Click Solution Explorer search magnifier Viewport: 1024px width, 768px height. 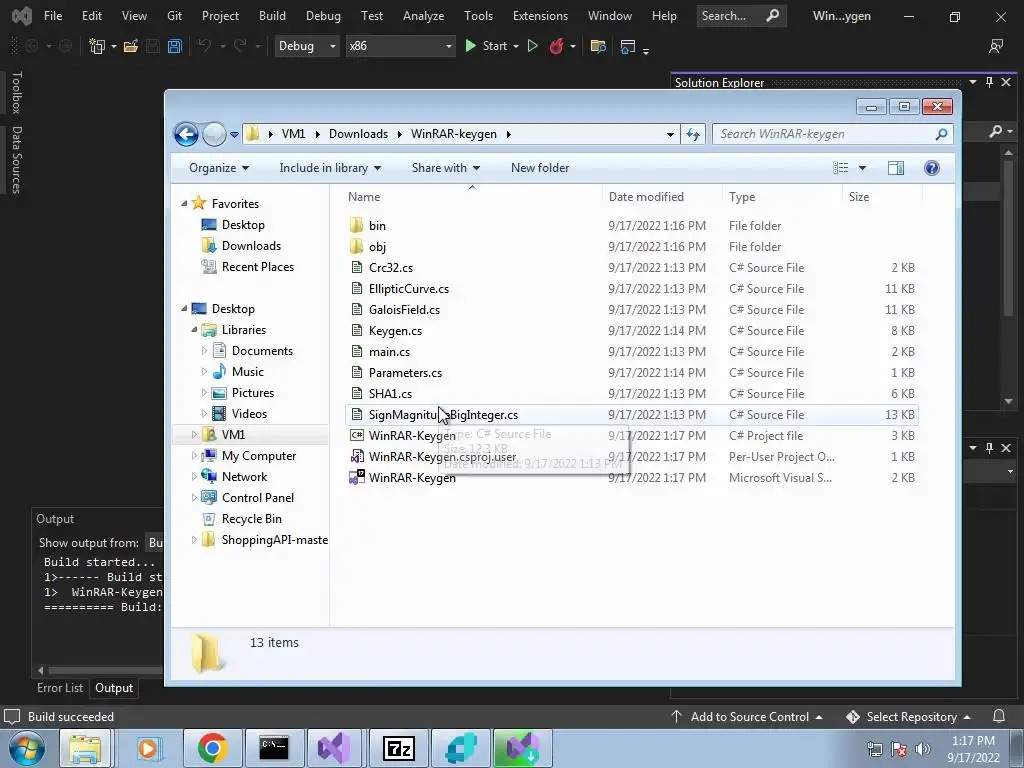[x=995, y=131]
